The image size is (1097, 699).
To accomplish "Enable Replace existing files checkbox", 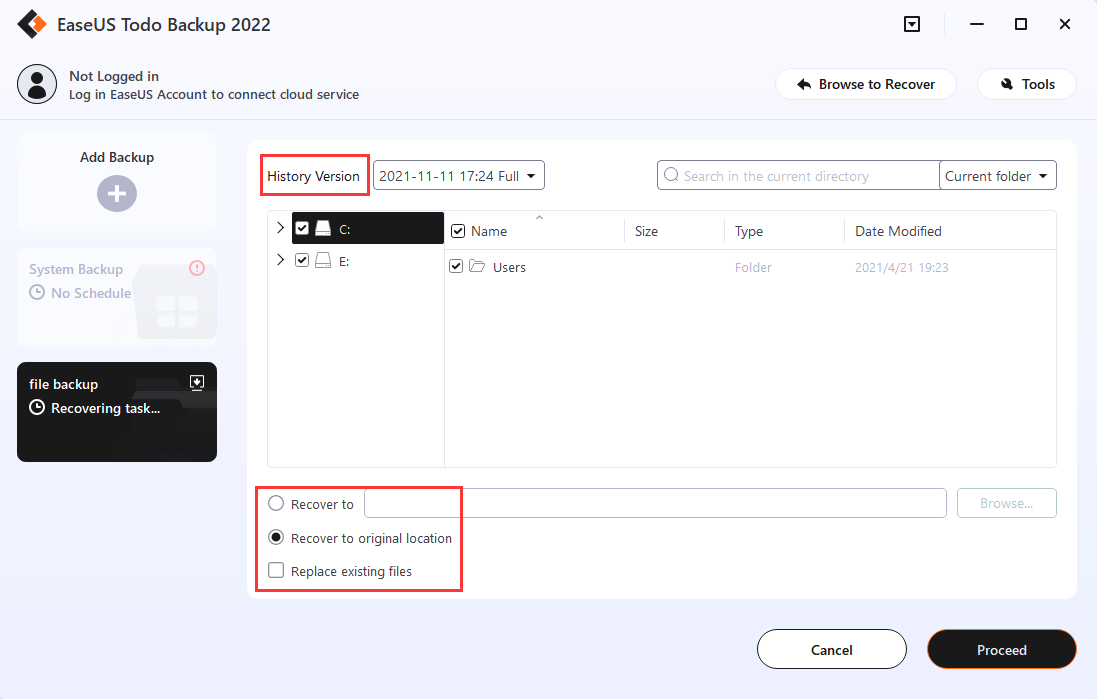I will [276, 570].
